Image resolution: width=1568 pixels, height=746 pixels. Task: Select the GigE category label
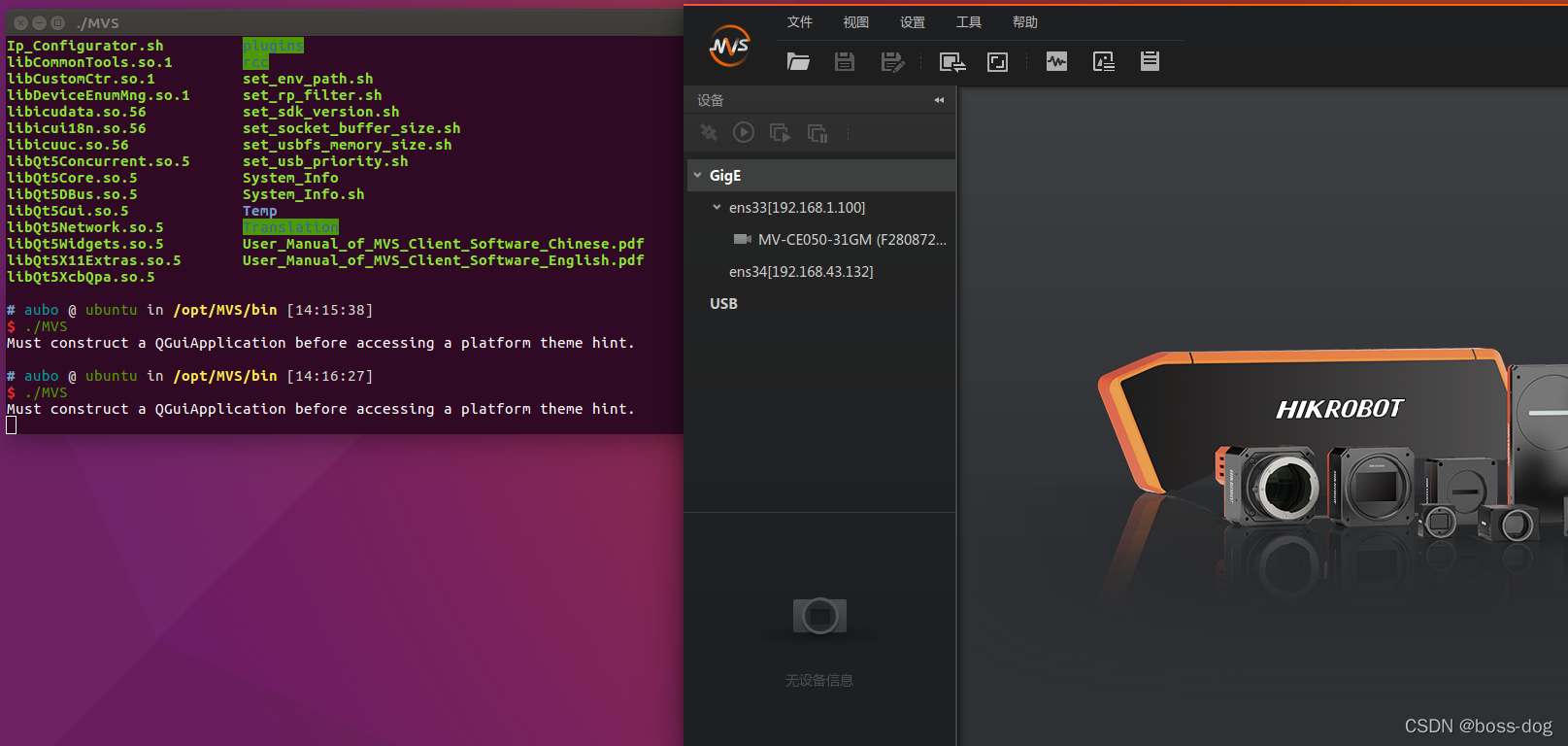(725, 176)
